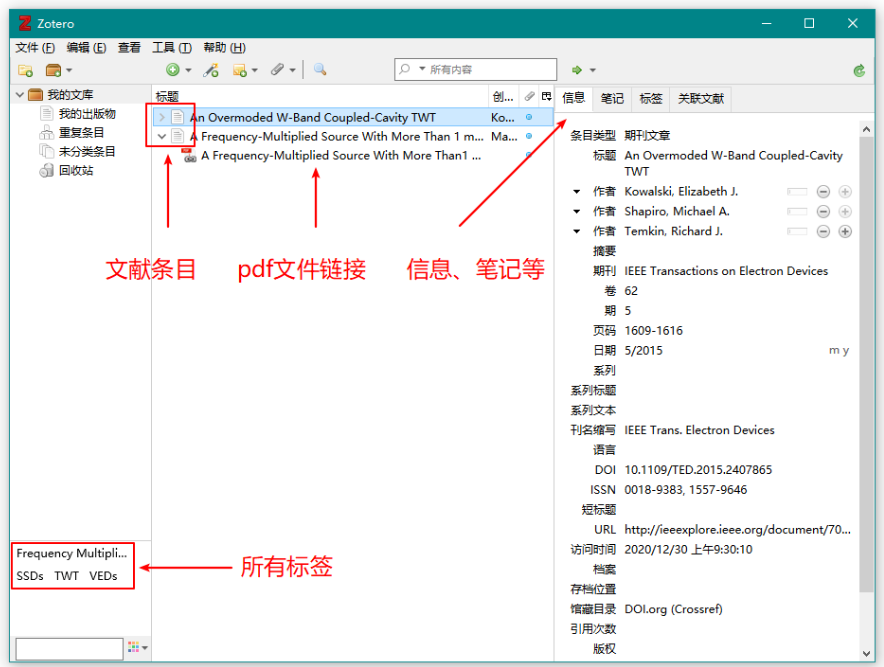Add author after Temkin with plus button
This screenshot has width=884, height=667.
(845, 231)
